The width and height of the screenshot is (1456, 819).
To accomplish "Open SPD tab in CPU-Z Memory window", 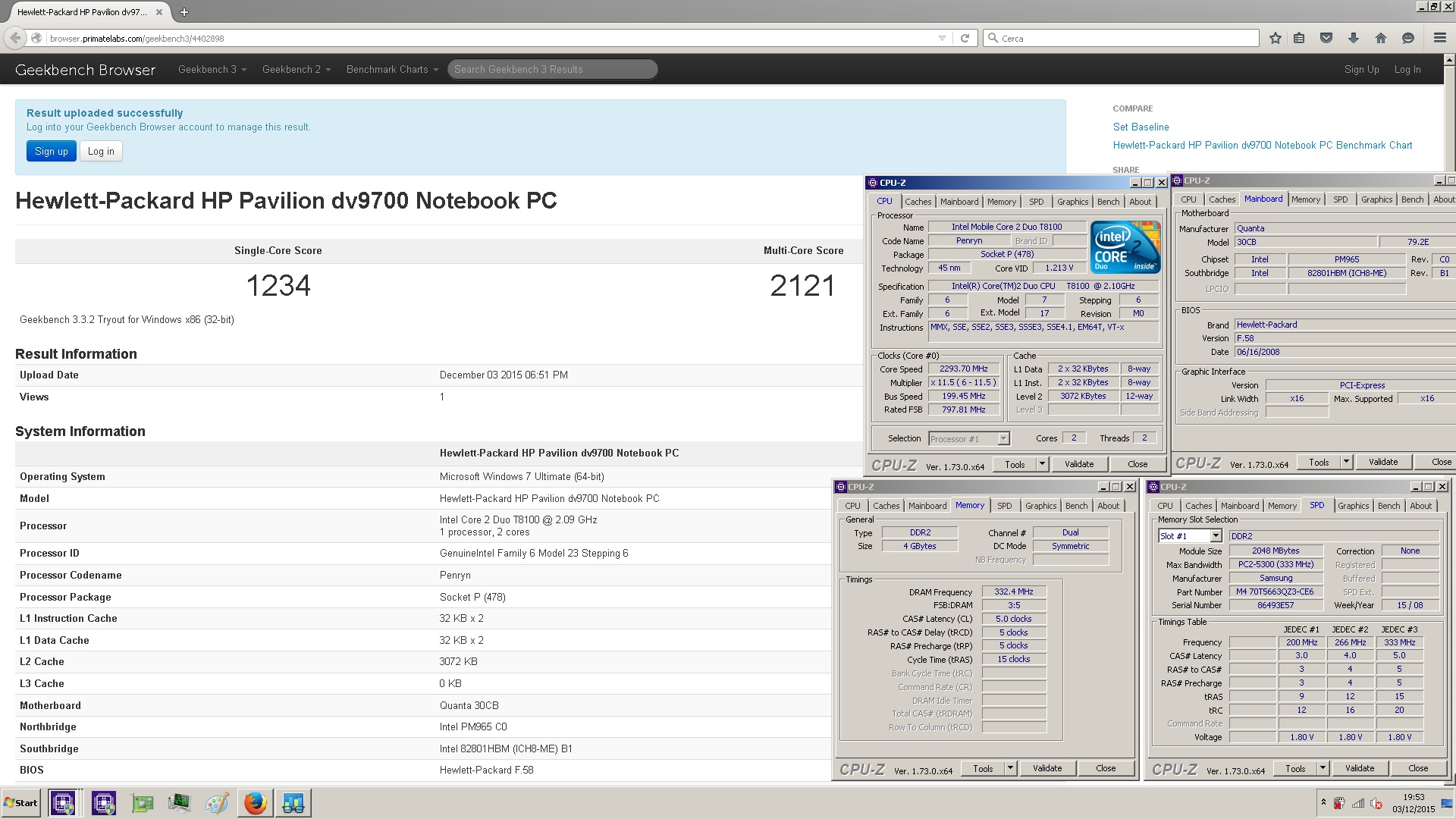I will tap(1004, 506).
